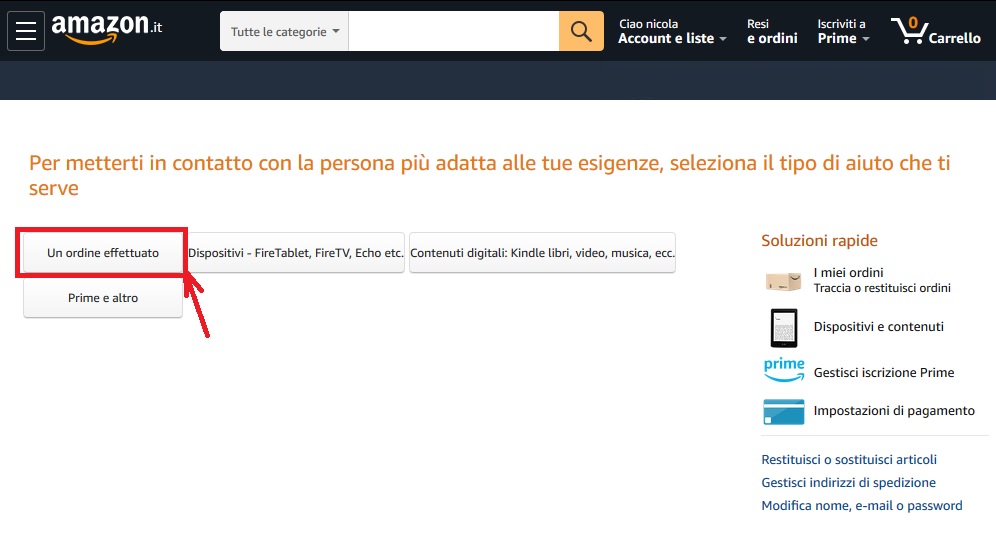Open Impostazioni di pagamento
996x537 pixels.
pos(894,411)
